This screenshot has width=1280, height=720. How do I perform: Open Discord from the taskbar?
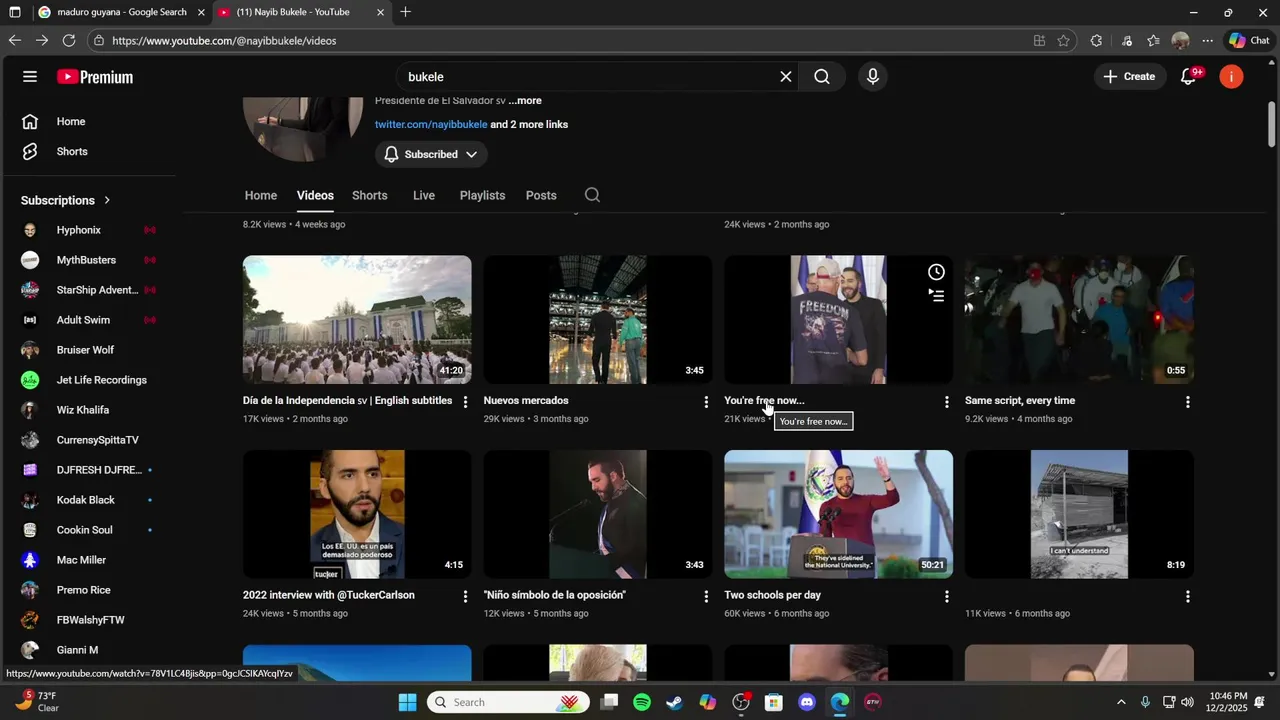tap(807, 702)
